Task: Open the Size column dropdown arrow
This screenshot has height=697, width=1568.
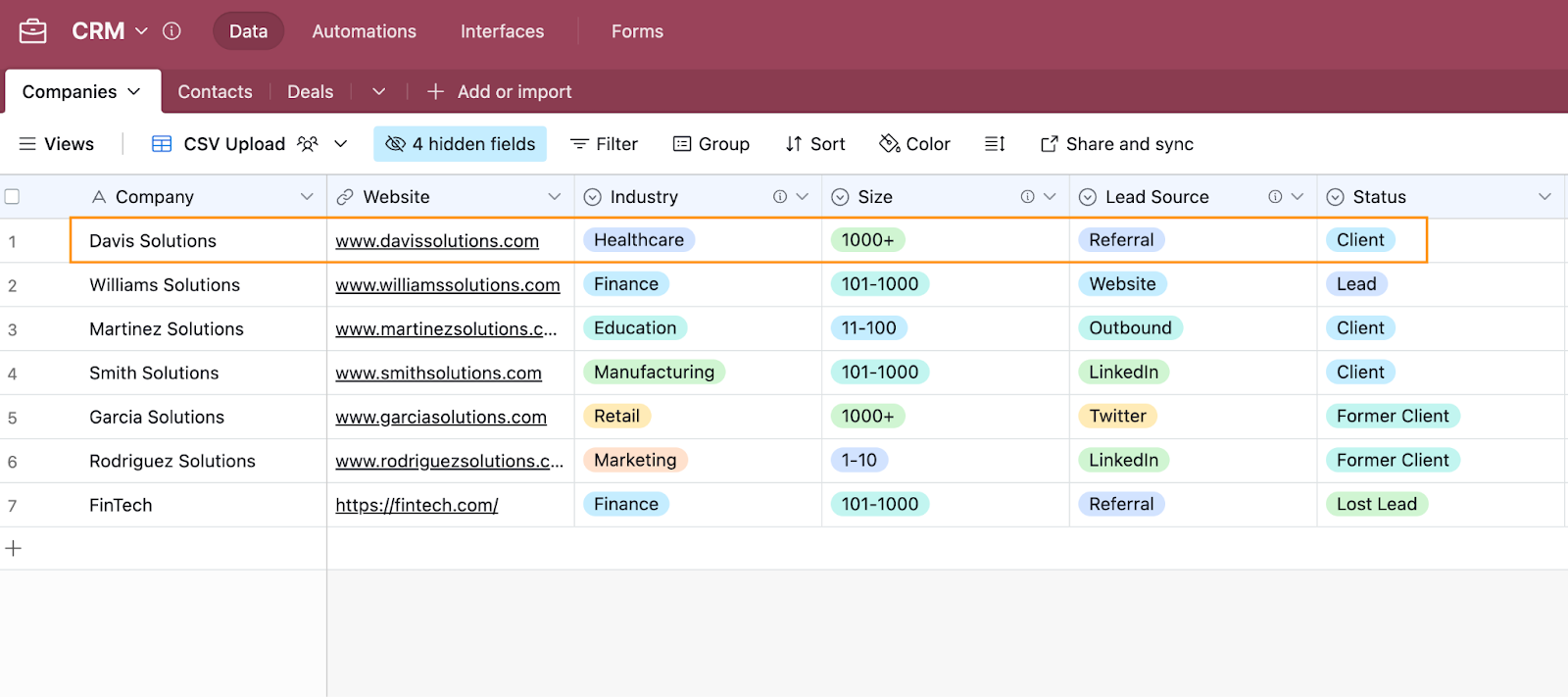Action: [x=1050, y=197]
